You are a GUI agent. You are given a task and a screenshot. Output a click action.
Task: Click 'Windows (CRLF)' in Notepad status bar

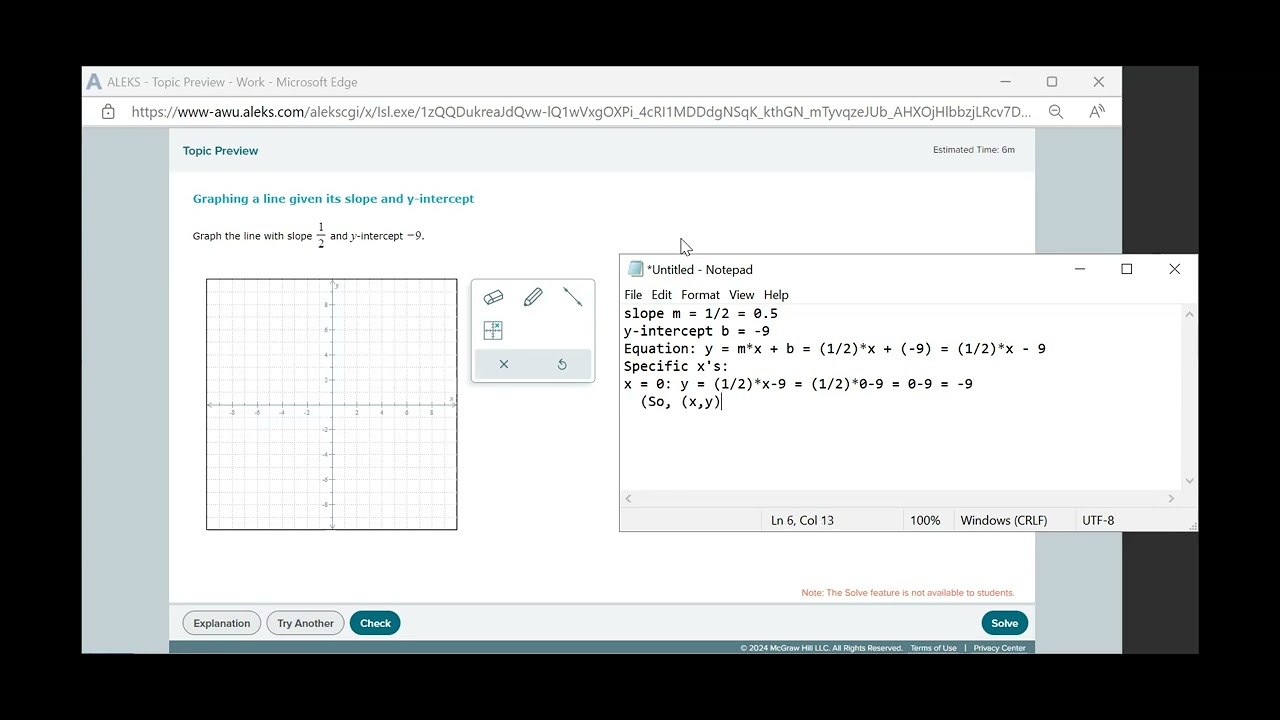(1004, 520)
